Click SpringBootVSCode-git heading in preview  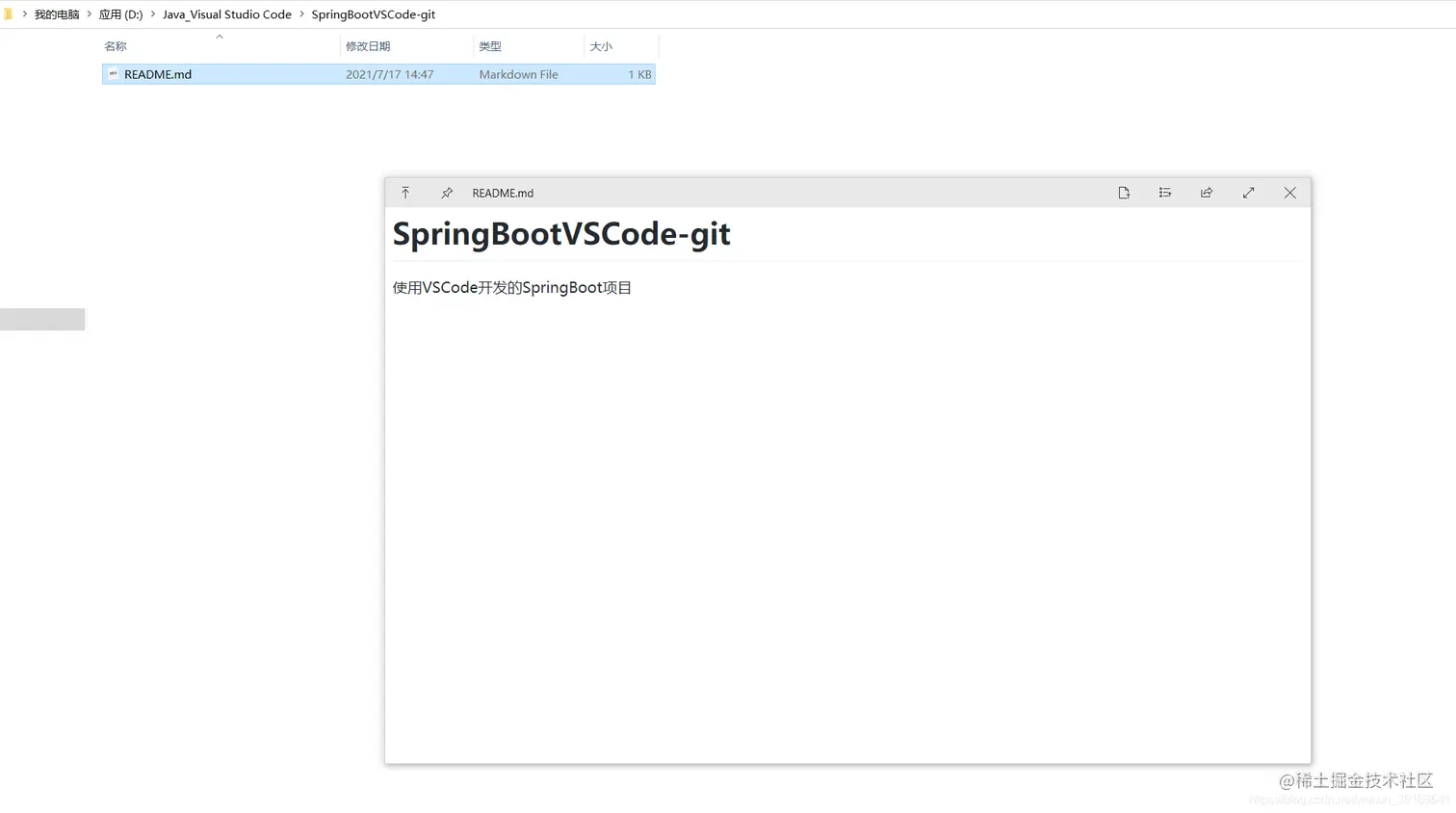coord(561,234)
